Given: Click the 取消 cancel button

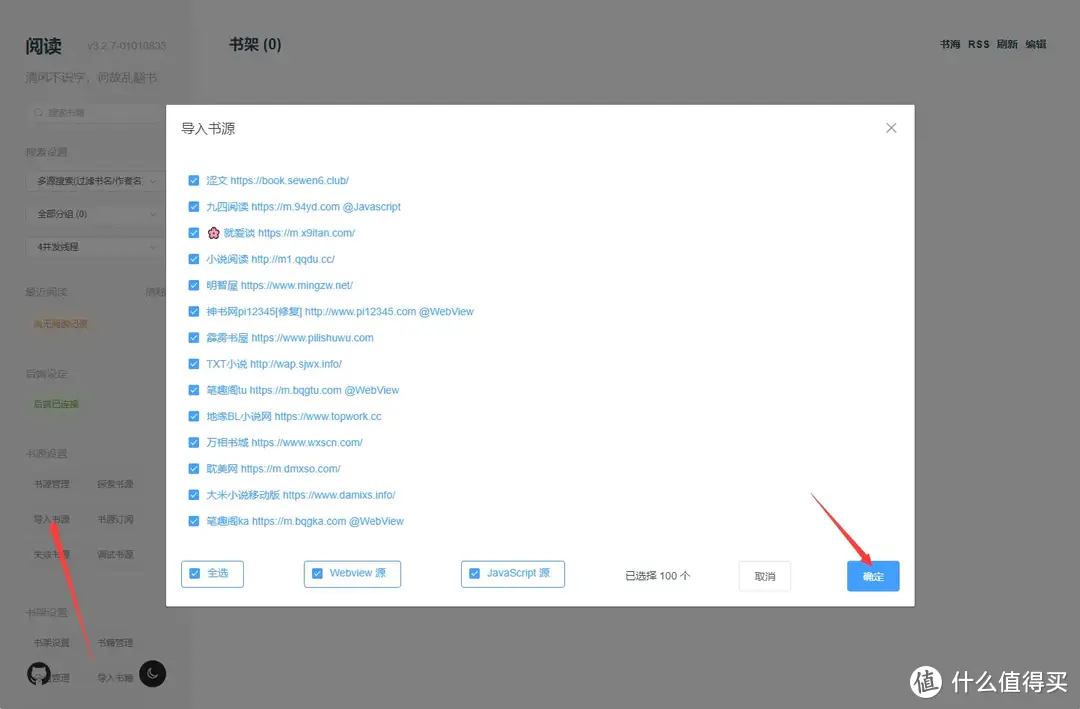Looking at the screenshot, I should (765, 576).
